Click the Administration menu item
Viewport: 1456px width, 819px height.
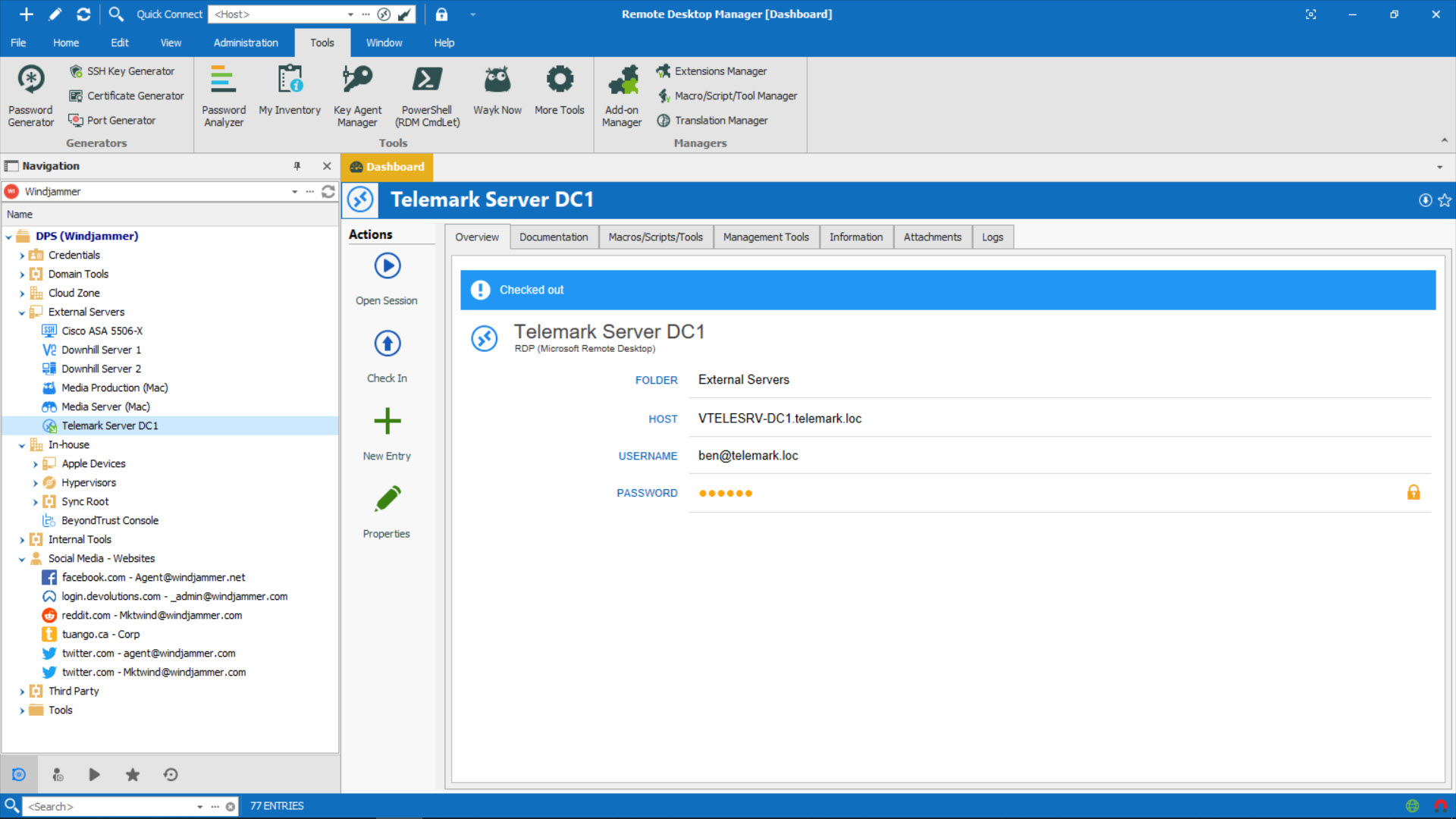[x=245, y=43]
